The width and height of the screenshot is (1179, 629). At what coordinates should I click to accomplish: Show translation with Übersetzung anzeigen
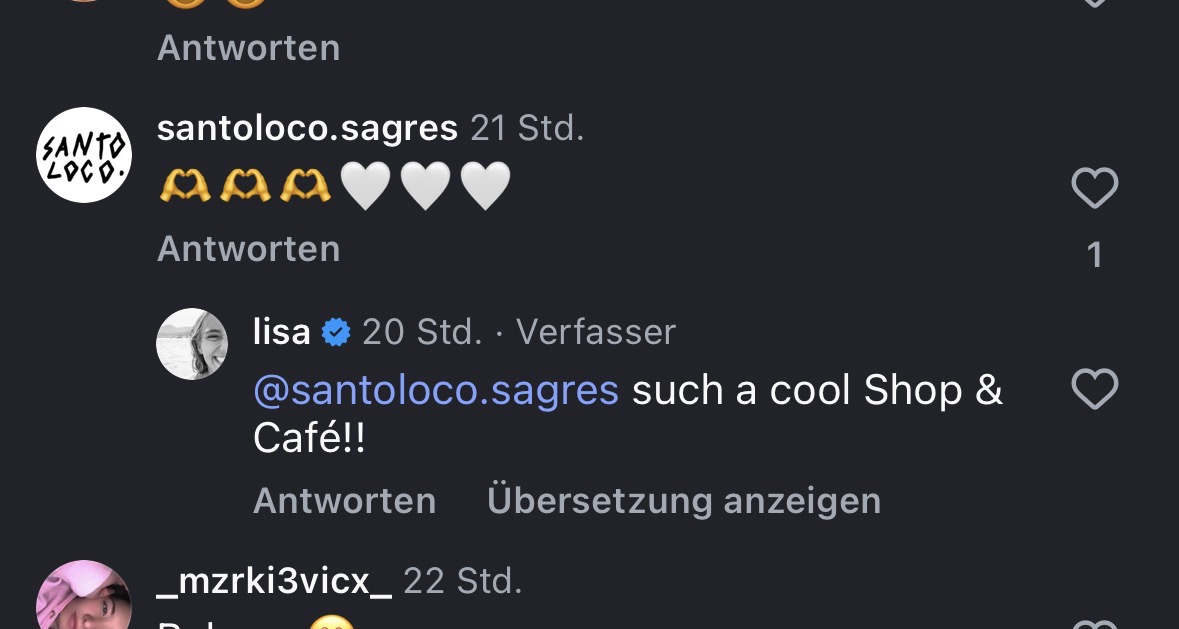click(x=683, y=500)
